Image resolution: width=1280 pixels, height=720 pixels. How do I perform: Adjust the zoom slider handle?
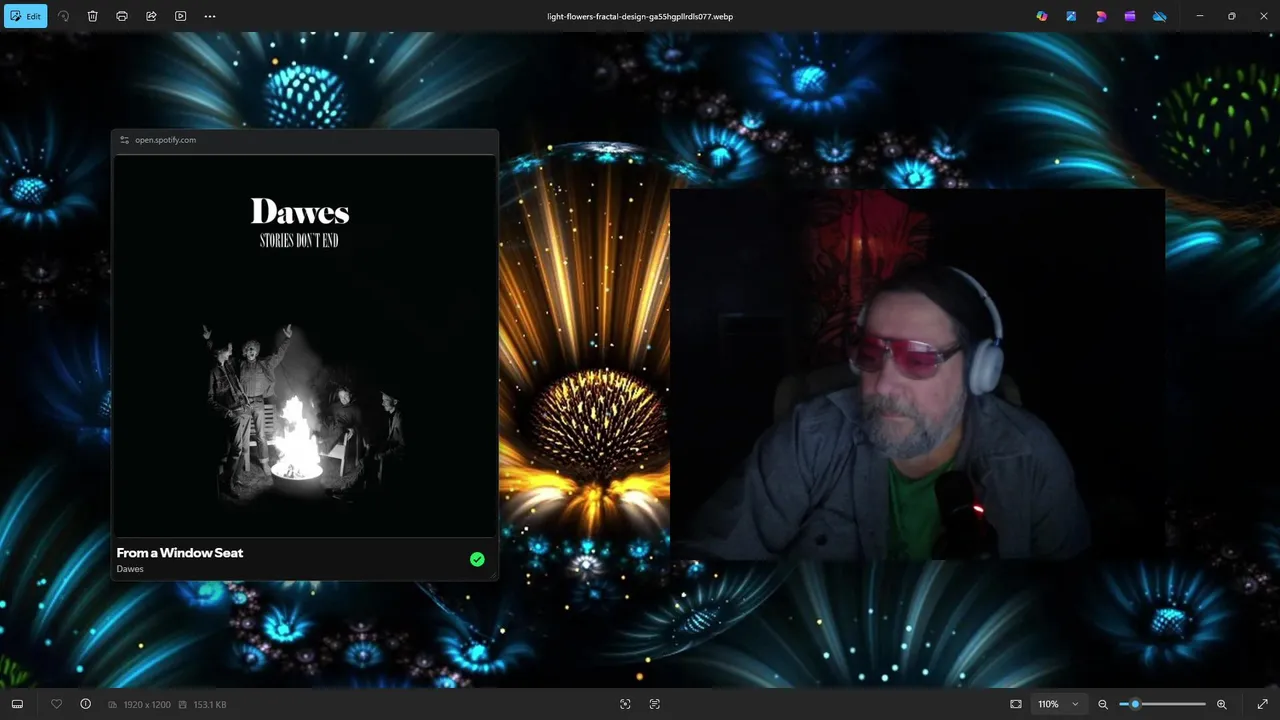pos(1135,704)
